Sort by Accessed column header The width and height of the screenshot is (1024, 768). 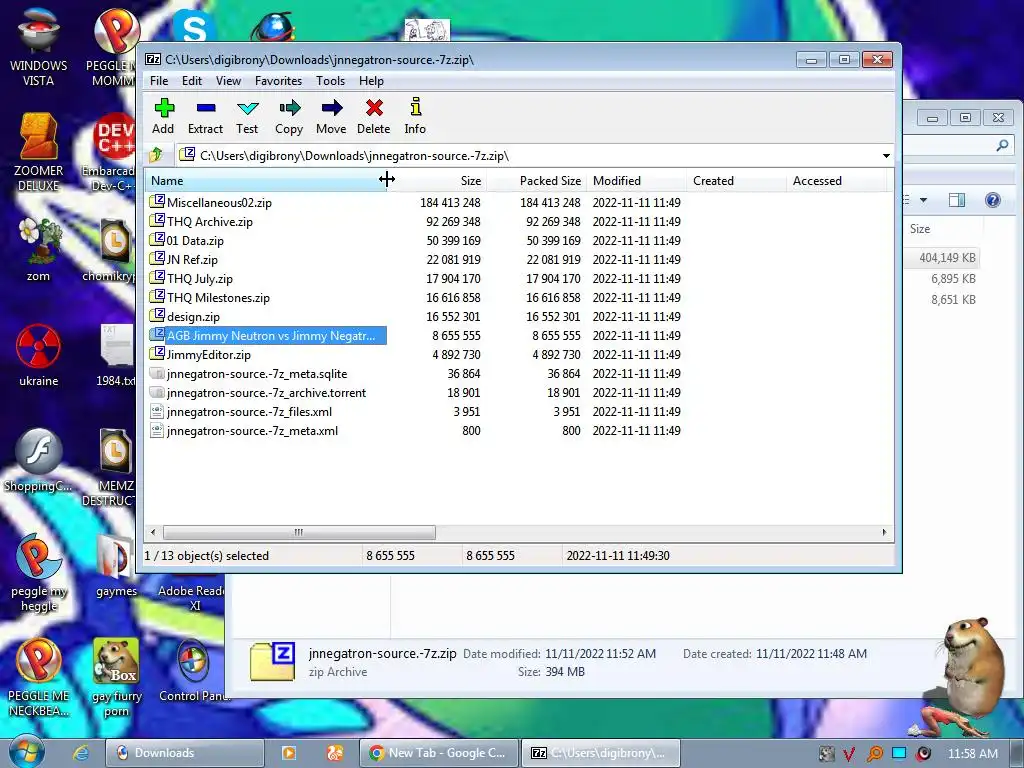point(836,181)
